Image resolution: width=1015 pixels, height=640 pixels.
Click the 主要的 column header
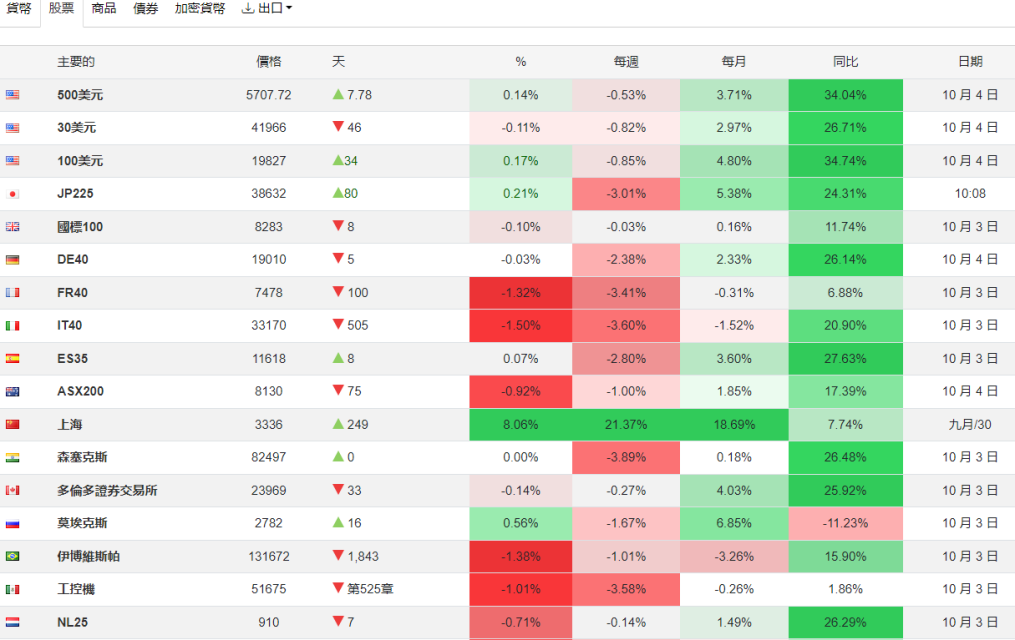[76, 61]
